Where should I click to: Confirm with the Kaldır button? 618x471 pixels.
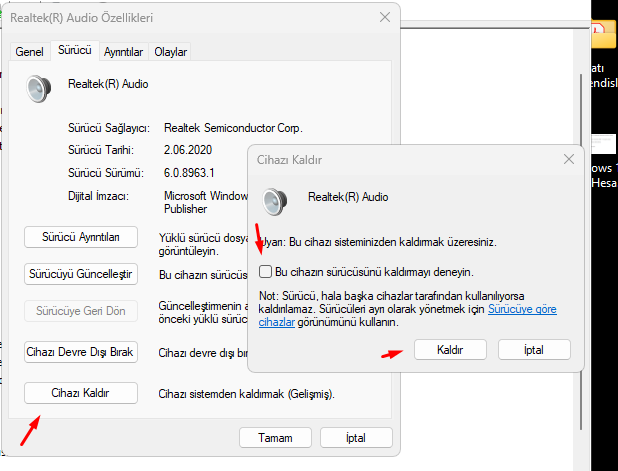pos(450,350)
